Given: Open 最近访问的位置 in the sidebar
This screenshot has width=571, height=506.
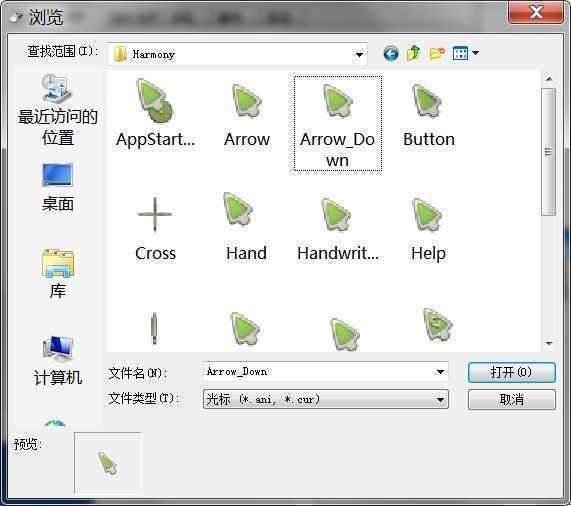Looking at the screenshot, I should [58, 109].
